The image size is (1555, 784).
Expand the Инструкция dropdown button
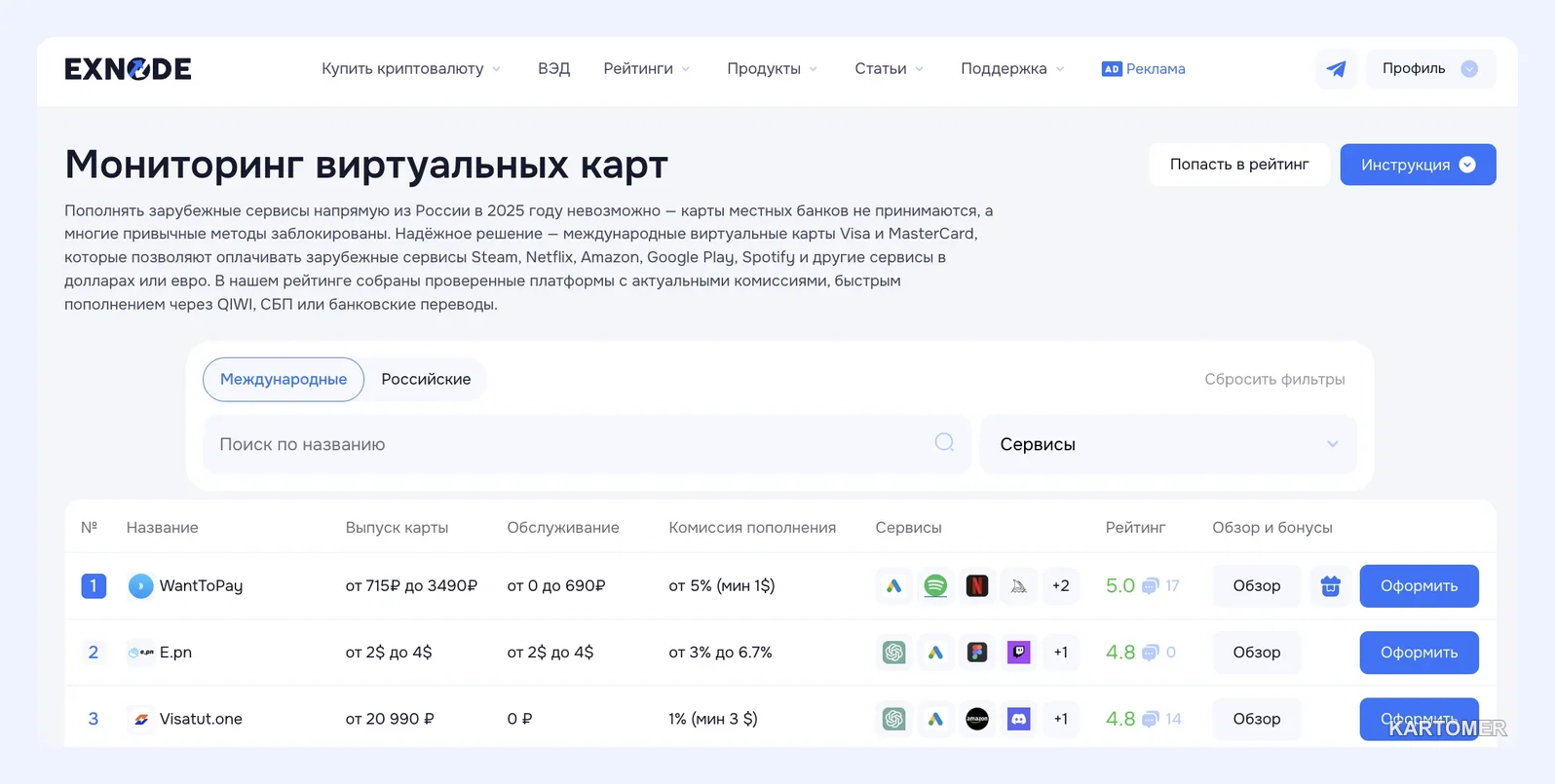tap(1418, 165)
